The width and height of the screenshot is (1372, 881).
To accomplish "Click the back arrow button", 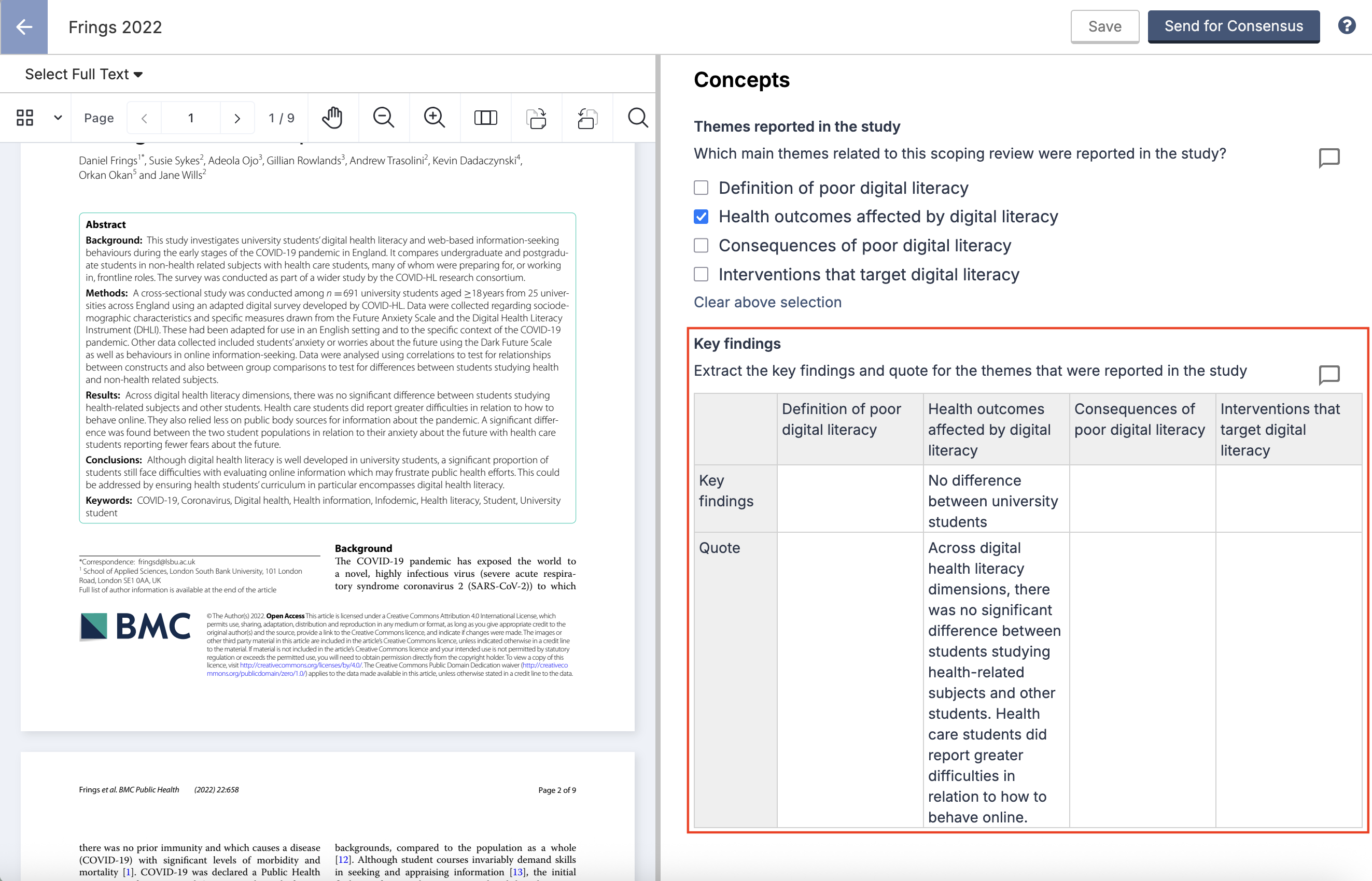I will click(x=24, y=27).
